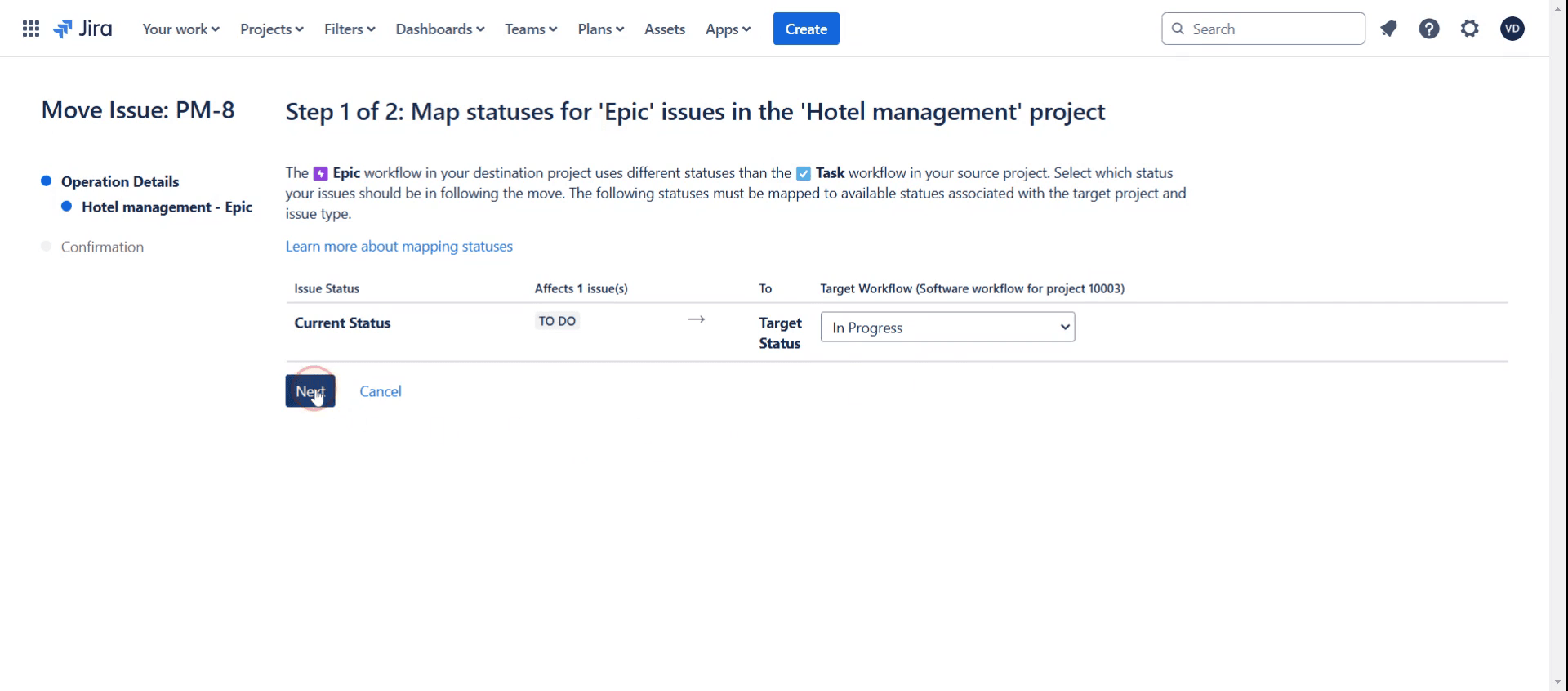
Task: Click the Jira logo
Action: tap(82, 29)
